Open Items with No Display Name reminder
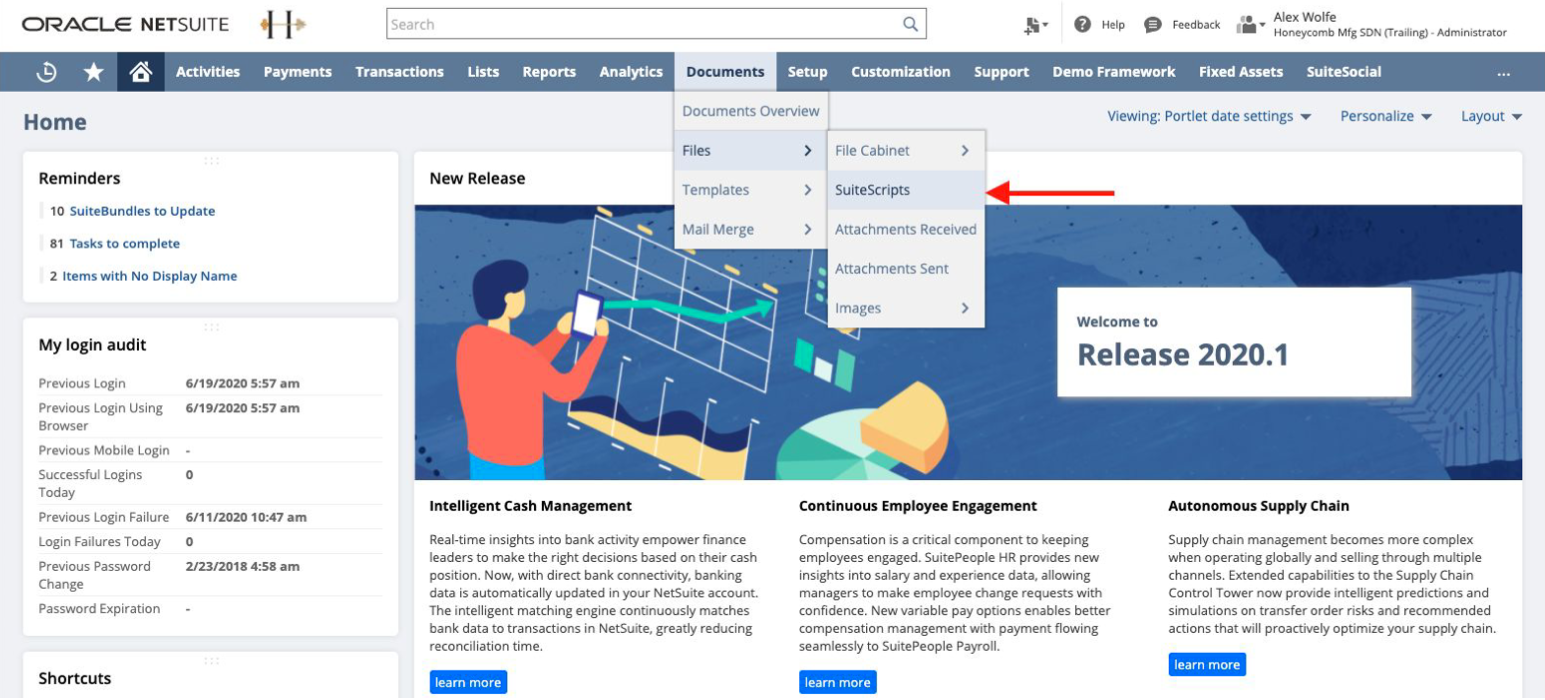Screen dimensions: 1545x700 [150, 276]
